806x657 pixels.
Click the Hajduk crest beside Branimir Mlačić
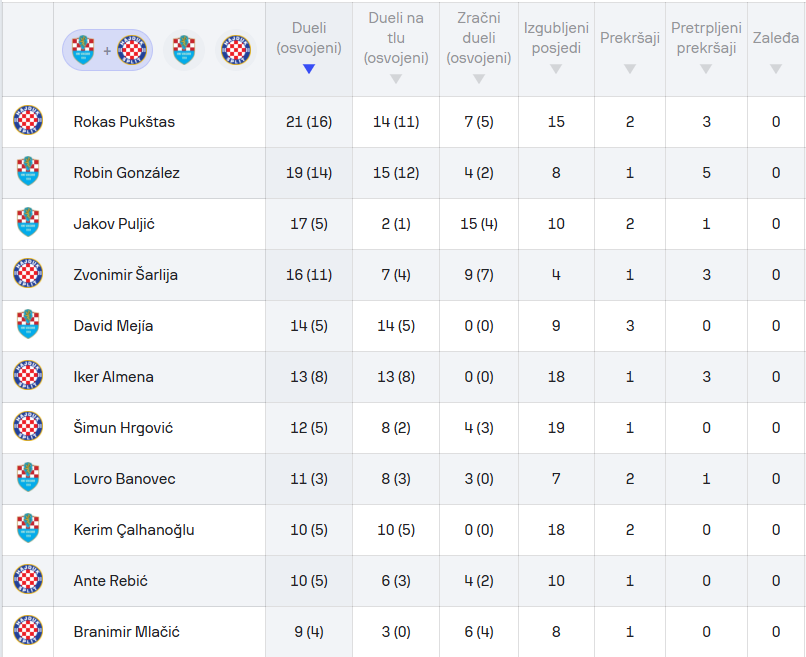coord(28,632)
